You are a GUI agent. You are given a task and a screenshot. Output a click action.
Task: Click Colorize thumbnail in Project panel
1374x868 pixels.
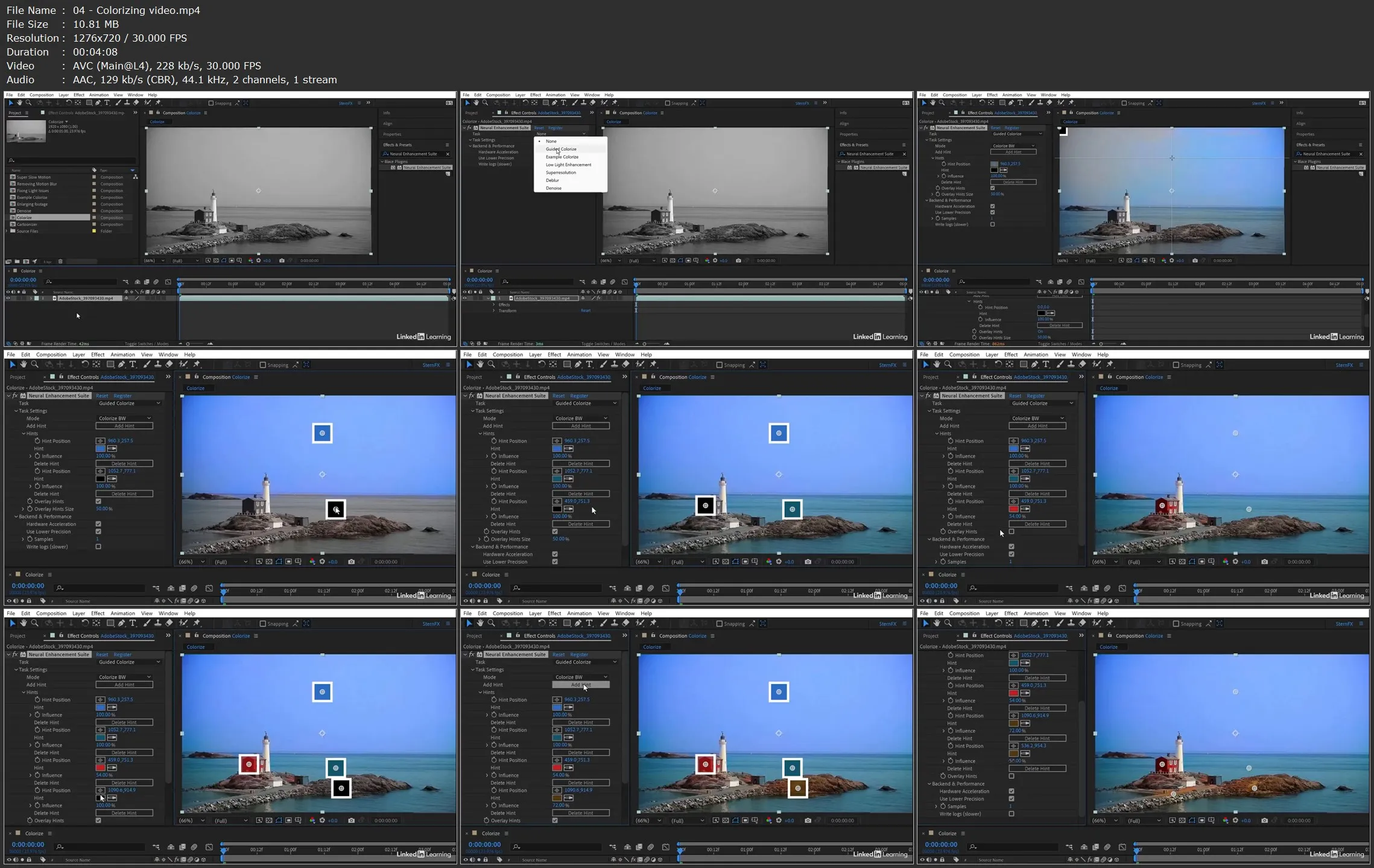[x=26, y=131]
